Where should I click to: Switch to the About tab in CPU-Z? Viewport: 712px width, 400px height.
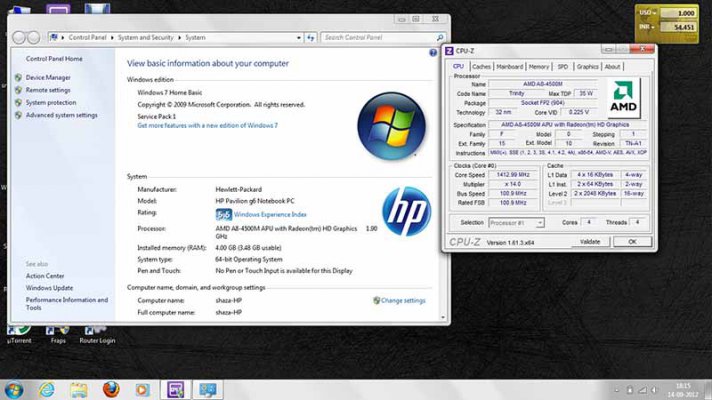pyautogui.click(x=612, y=67)
